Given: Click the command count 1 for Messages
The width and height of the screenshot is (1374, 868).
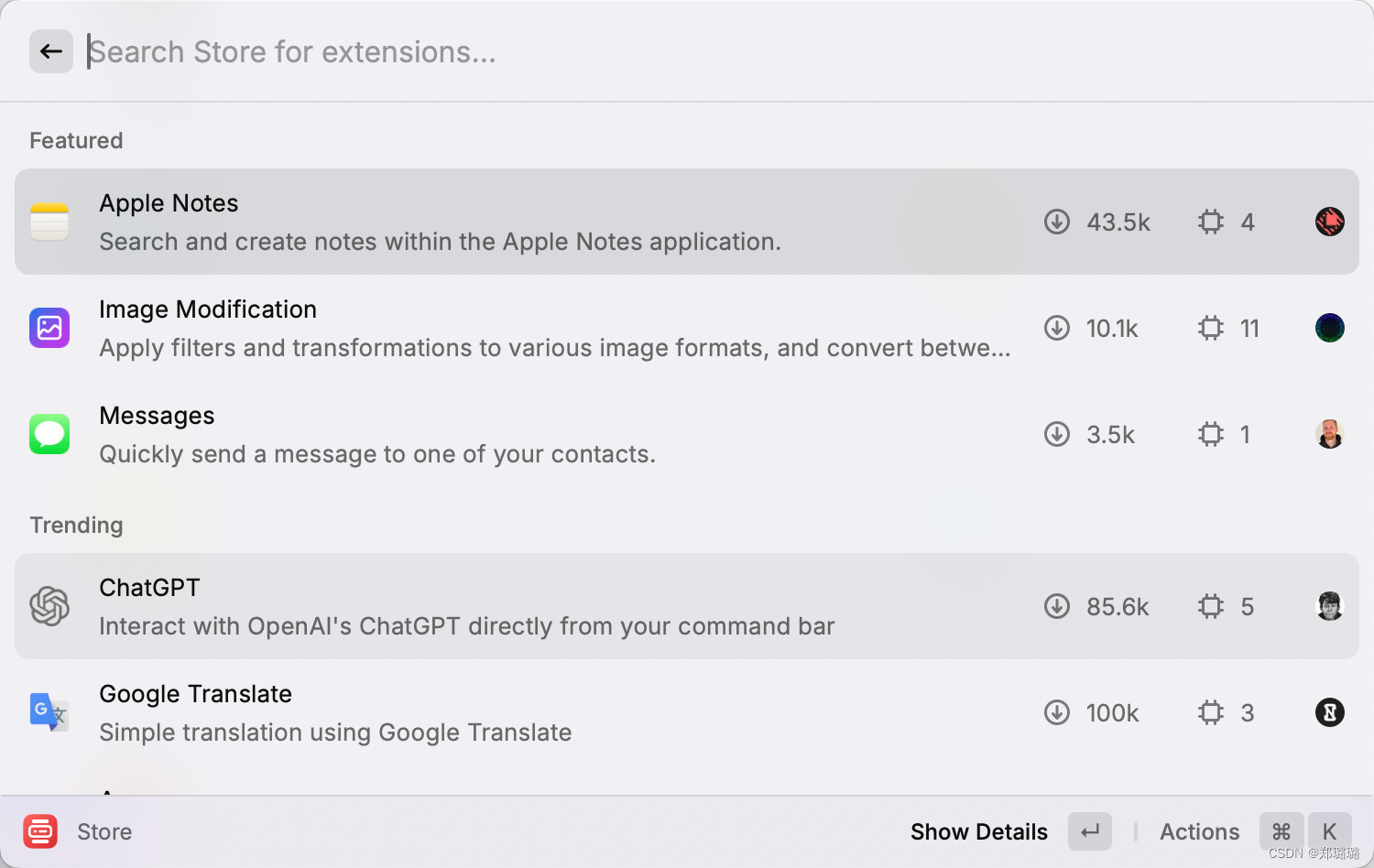Looking at the screenshot, I should [1245, 435].
